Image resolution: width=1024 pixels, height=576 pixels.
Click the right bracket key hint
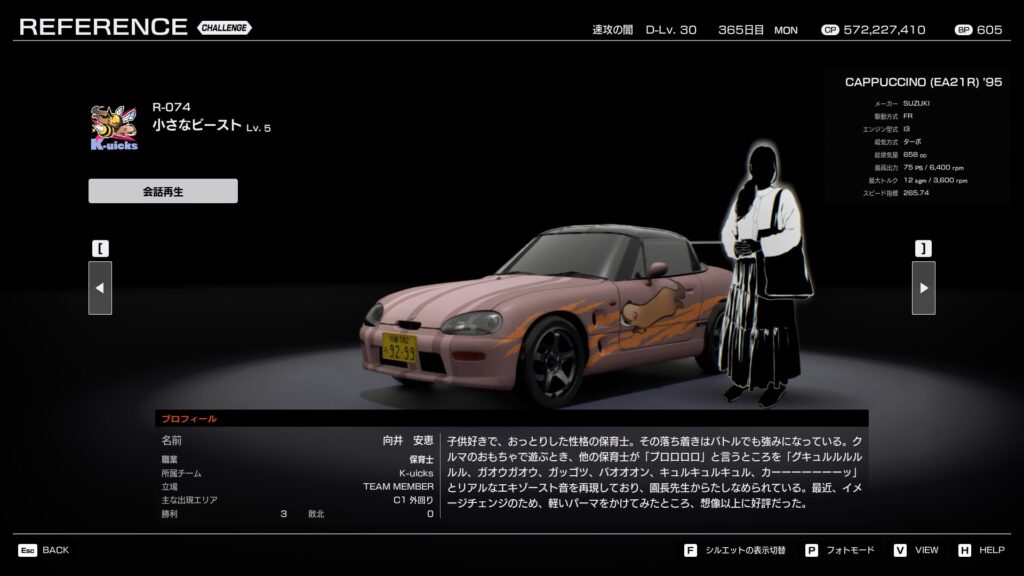(x=923, y=248)
